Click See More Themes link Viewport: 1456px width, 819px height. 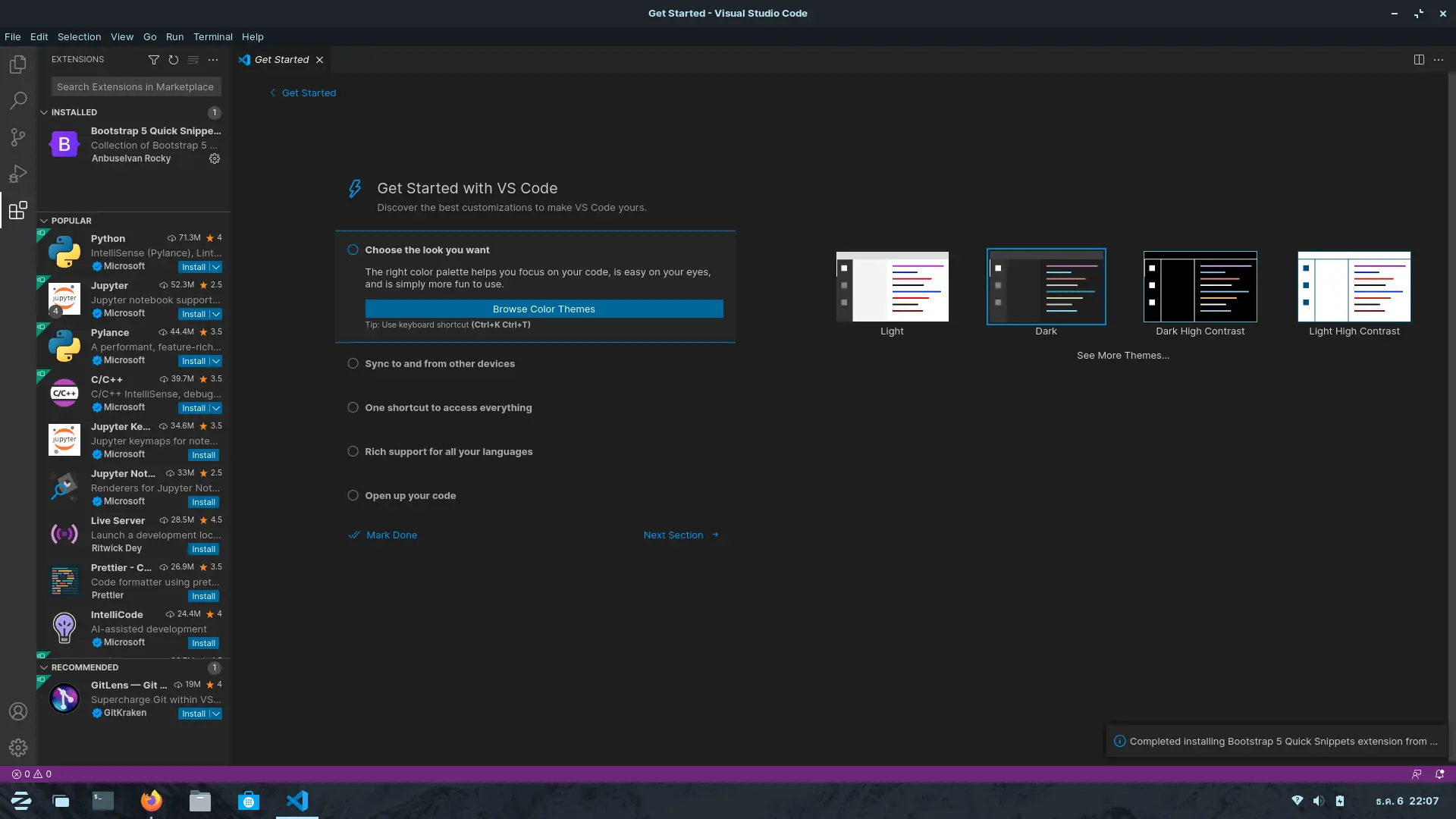pos(1122,355)
